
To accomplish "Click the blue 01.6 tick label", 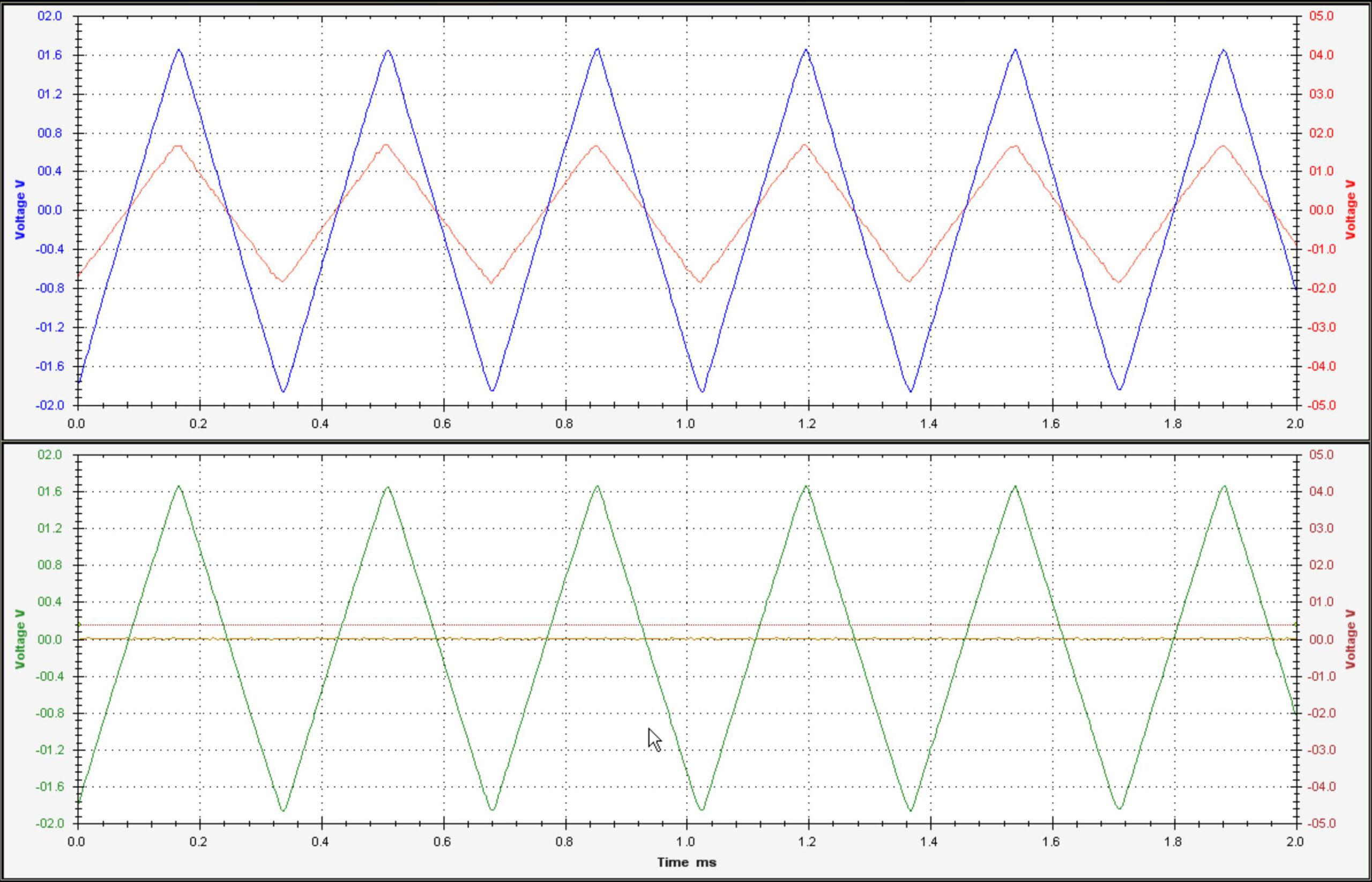I will click(x=50, y=55).
